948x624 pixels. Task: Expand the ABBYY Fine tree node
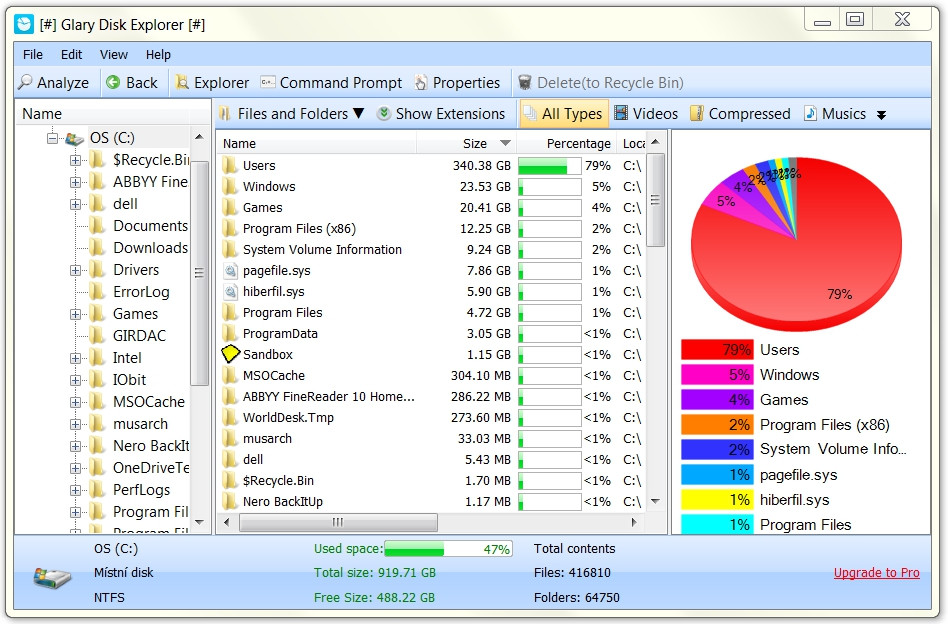tap(75, 182)
